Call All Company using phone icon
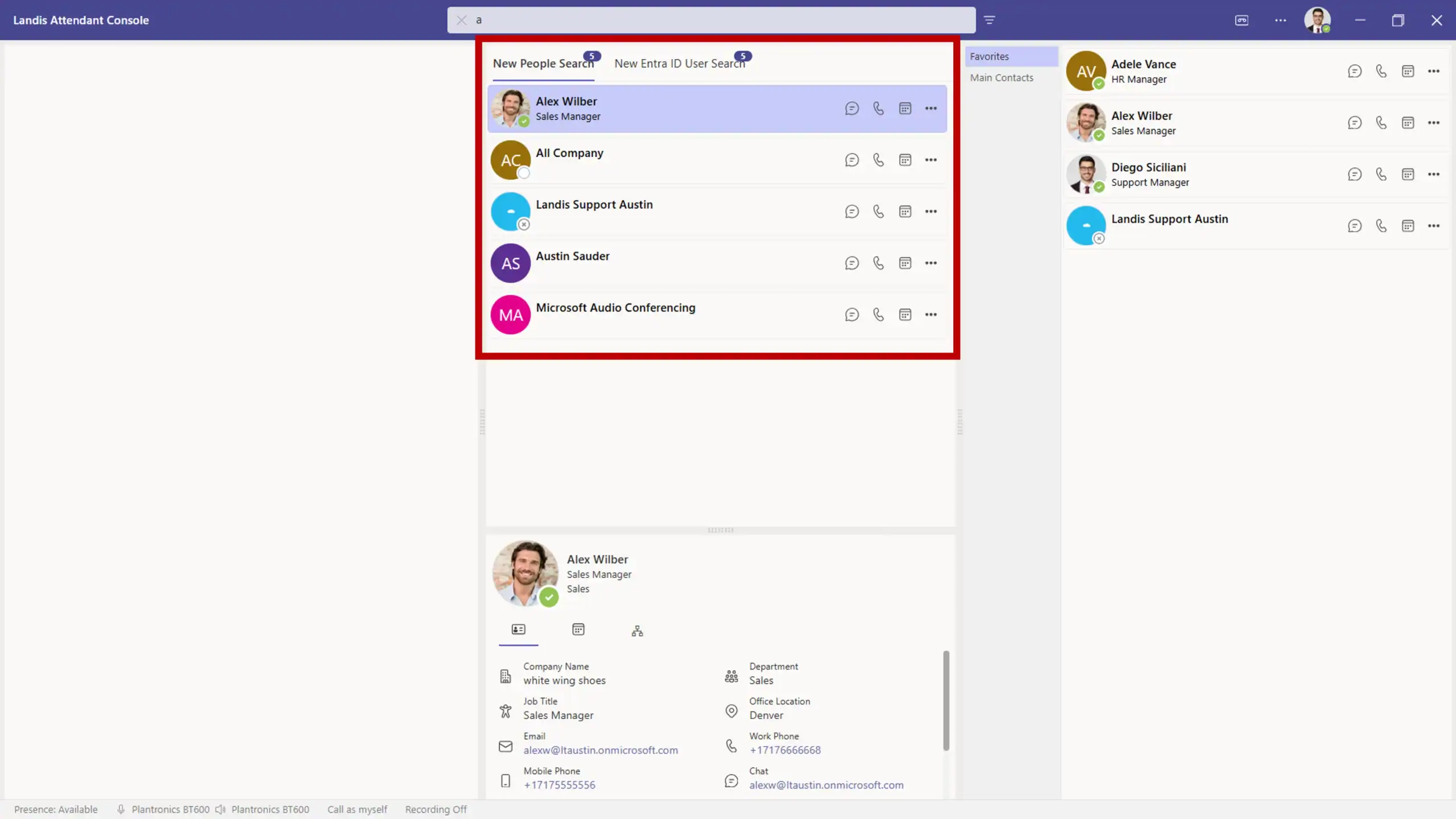The height and width of the screenshot is (819, 1456). 878,160
